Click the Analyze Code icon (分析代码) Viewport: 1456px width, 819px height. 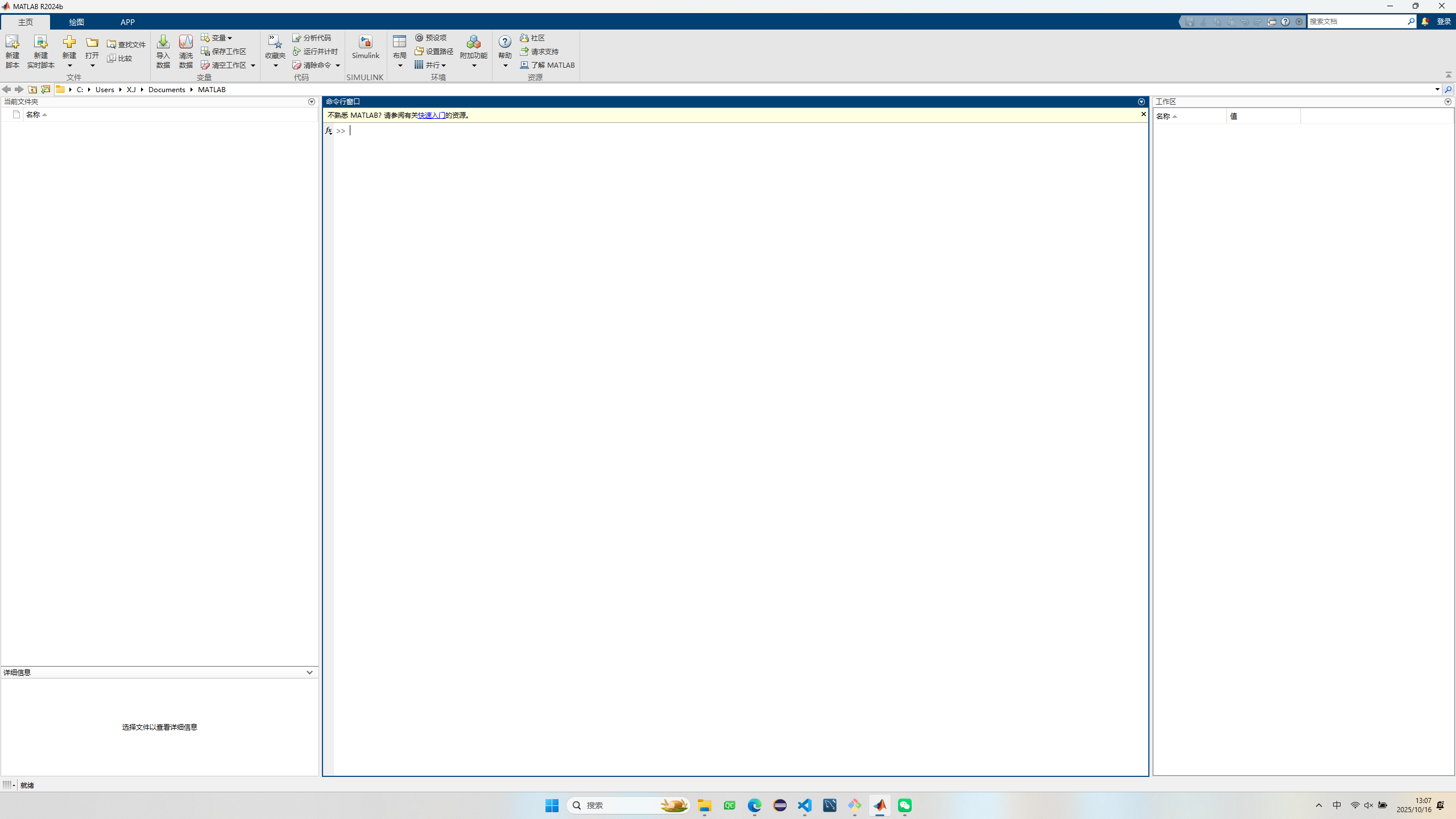(297, 38)
